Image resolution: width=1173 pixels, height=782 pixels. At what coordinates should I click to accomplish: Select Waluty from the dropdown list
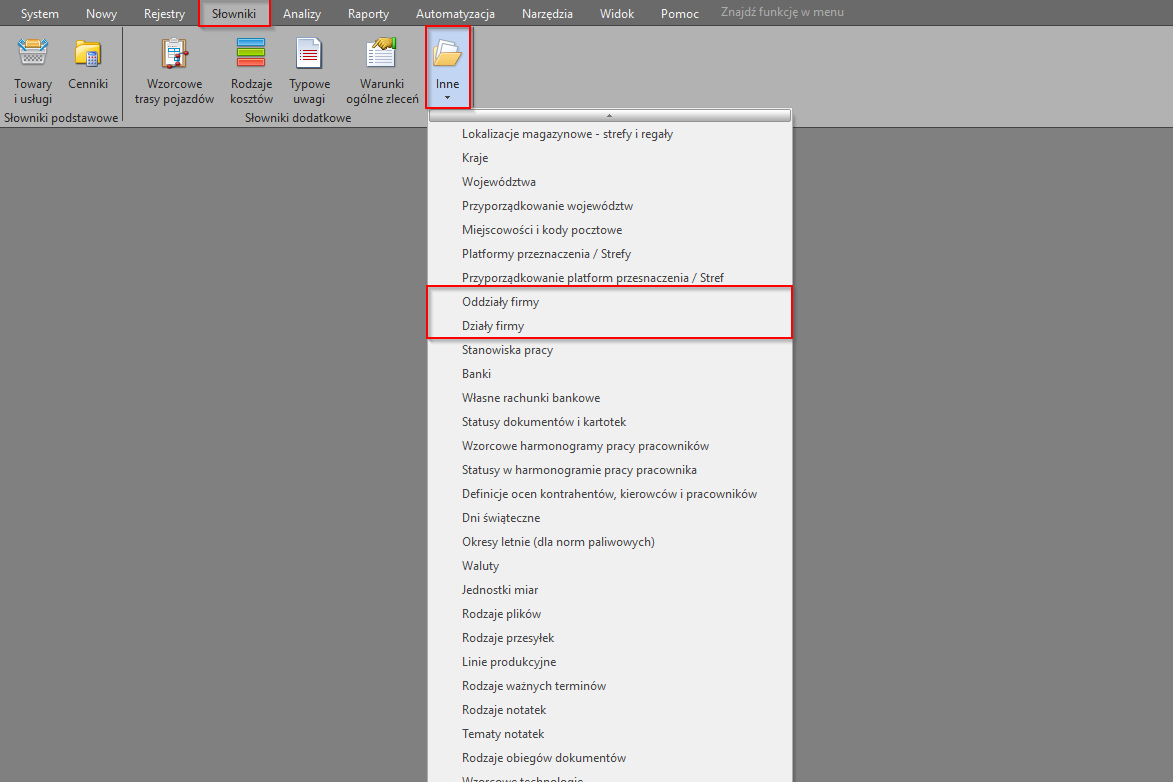[480, 566]
